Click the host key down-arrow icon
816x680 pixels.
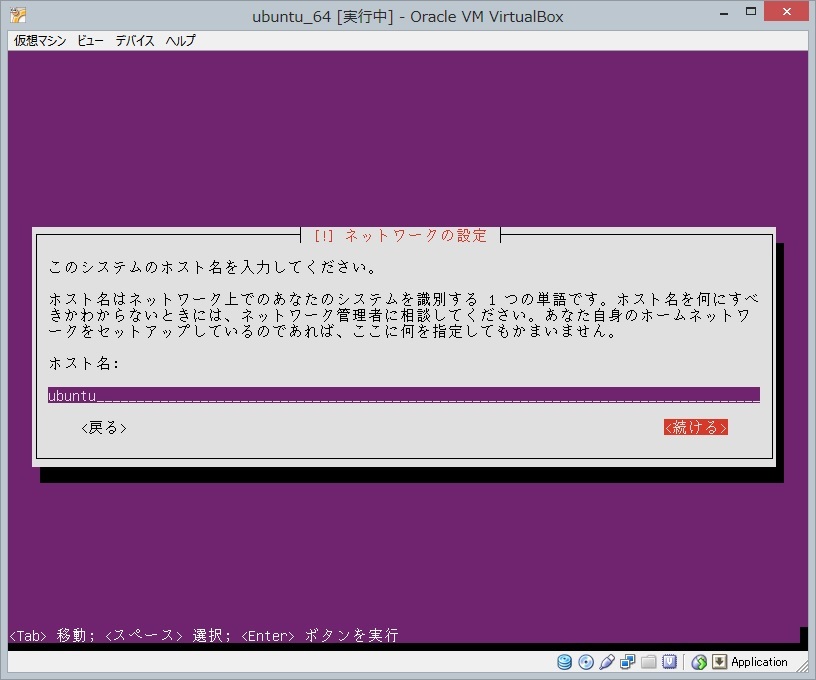[719, 662]
